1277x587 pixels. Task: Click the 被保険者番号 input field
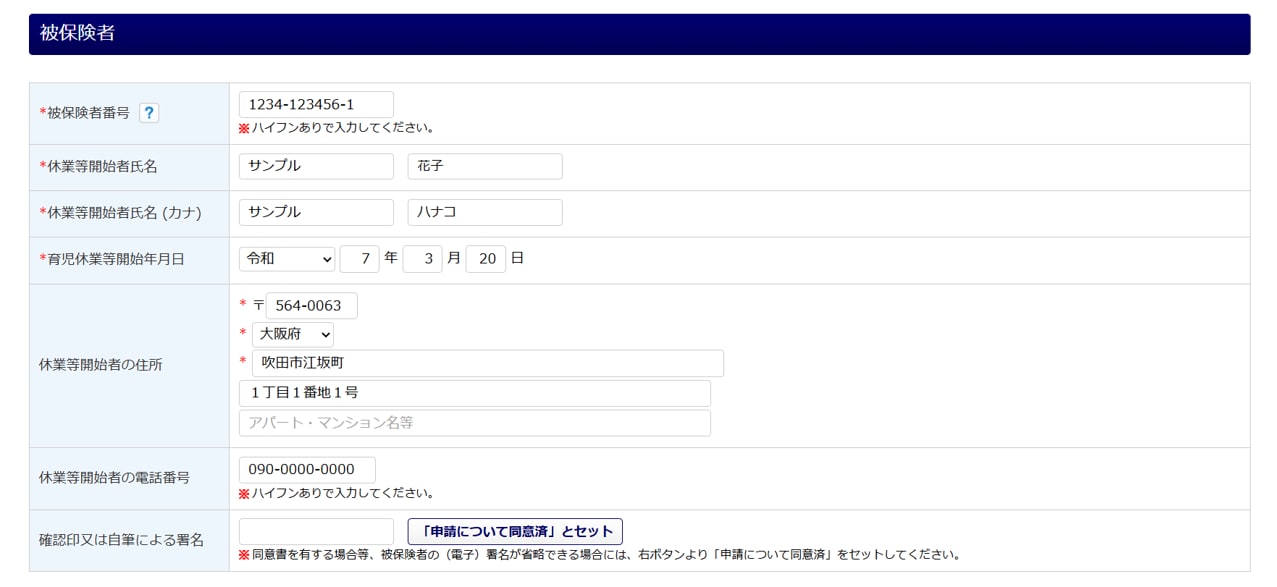coord(316,104)
